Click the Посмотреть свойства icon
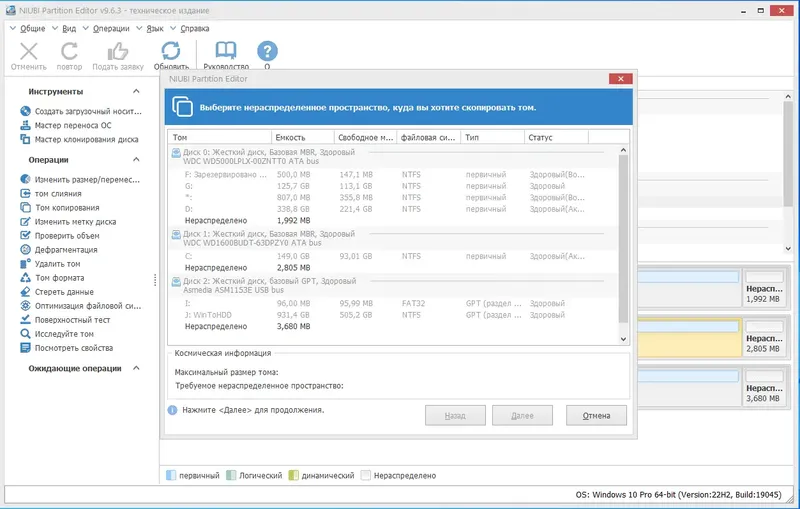The width and height of the screenshot is (800, 509). (x=26, y=347)
